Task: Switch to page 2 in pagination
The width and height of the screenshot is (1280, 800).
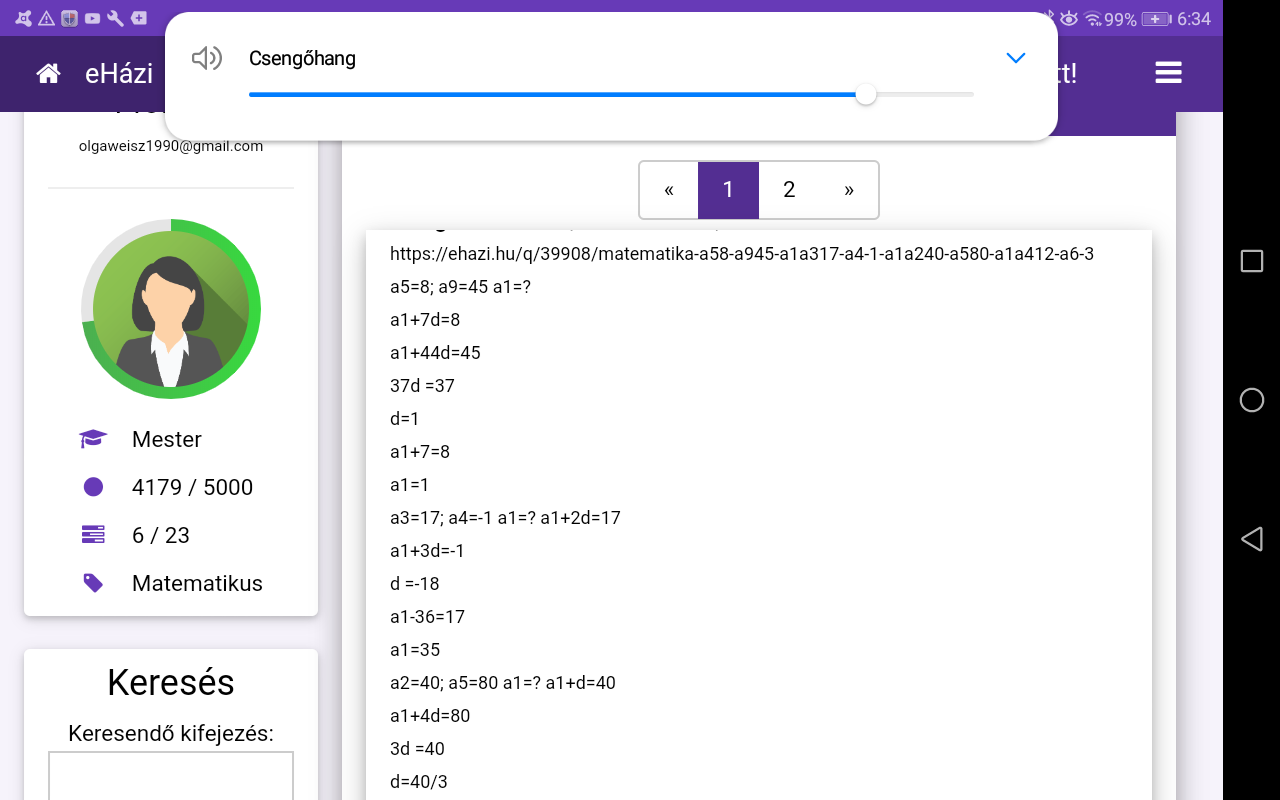Action: [789, 190]
